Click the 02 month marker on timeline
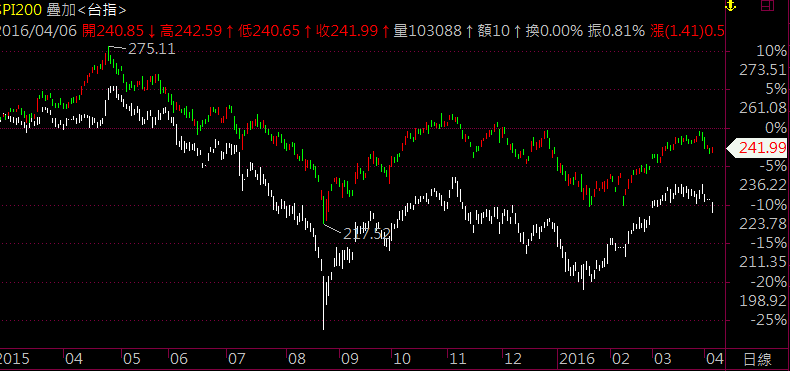Screen dimensions: 790x371 [x=621, y=359]
